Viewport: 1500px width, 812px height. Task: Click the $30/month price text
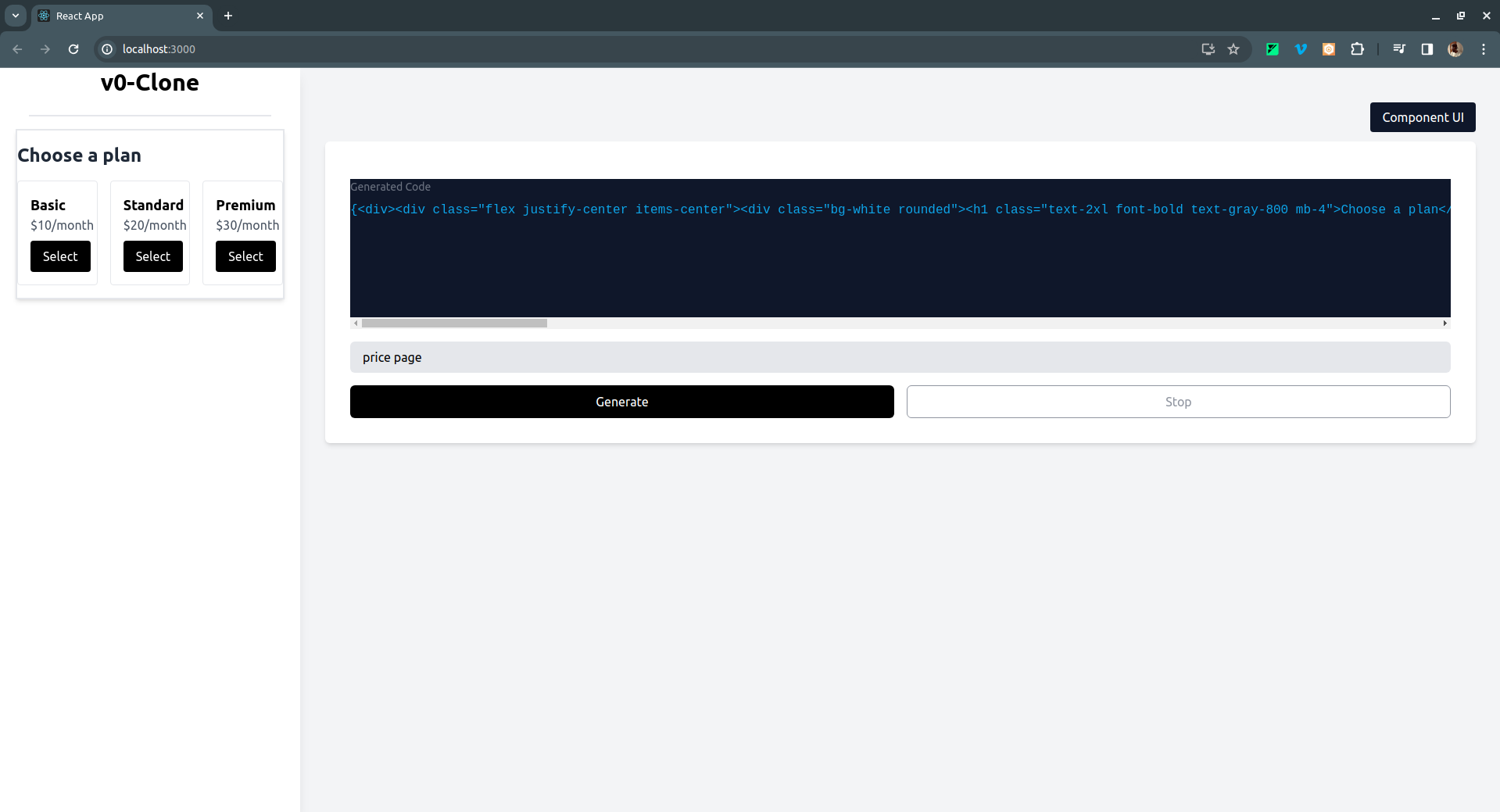coord(248,225)
